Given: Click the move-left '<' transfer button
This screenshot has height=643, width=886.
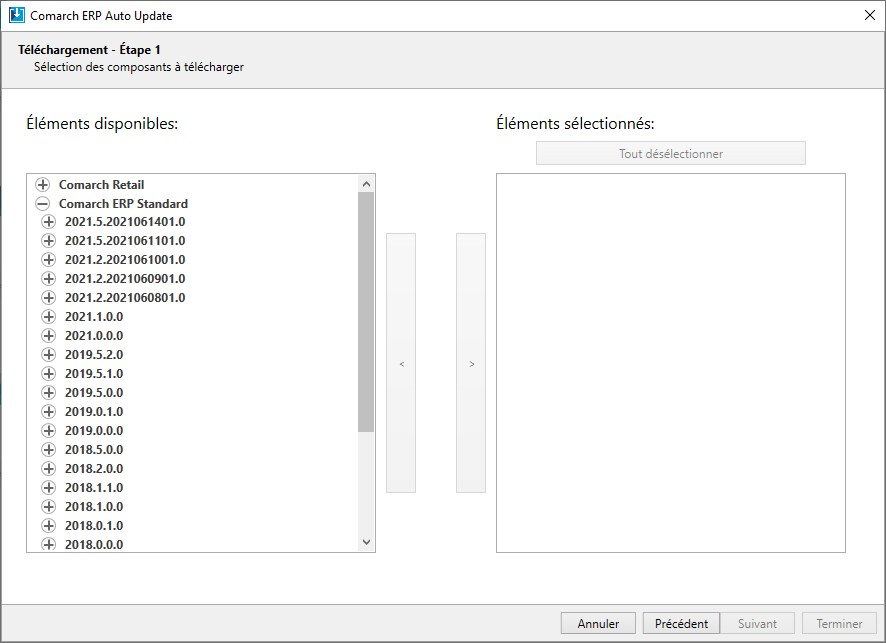Looking at the screenshot, I should (x=401, y=363).
